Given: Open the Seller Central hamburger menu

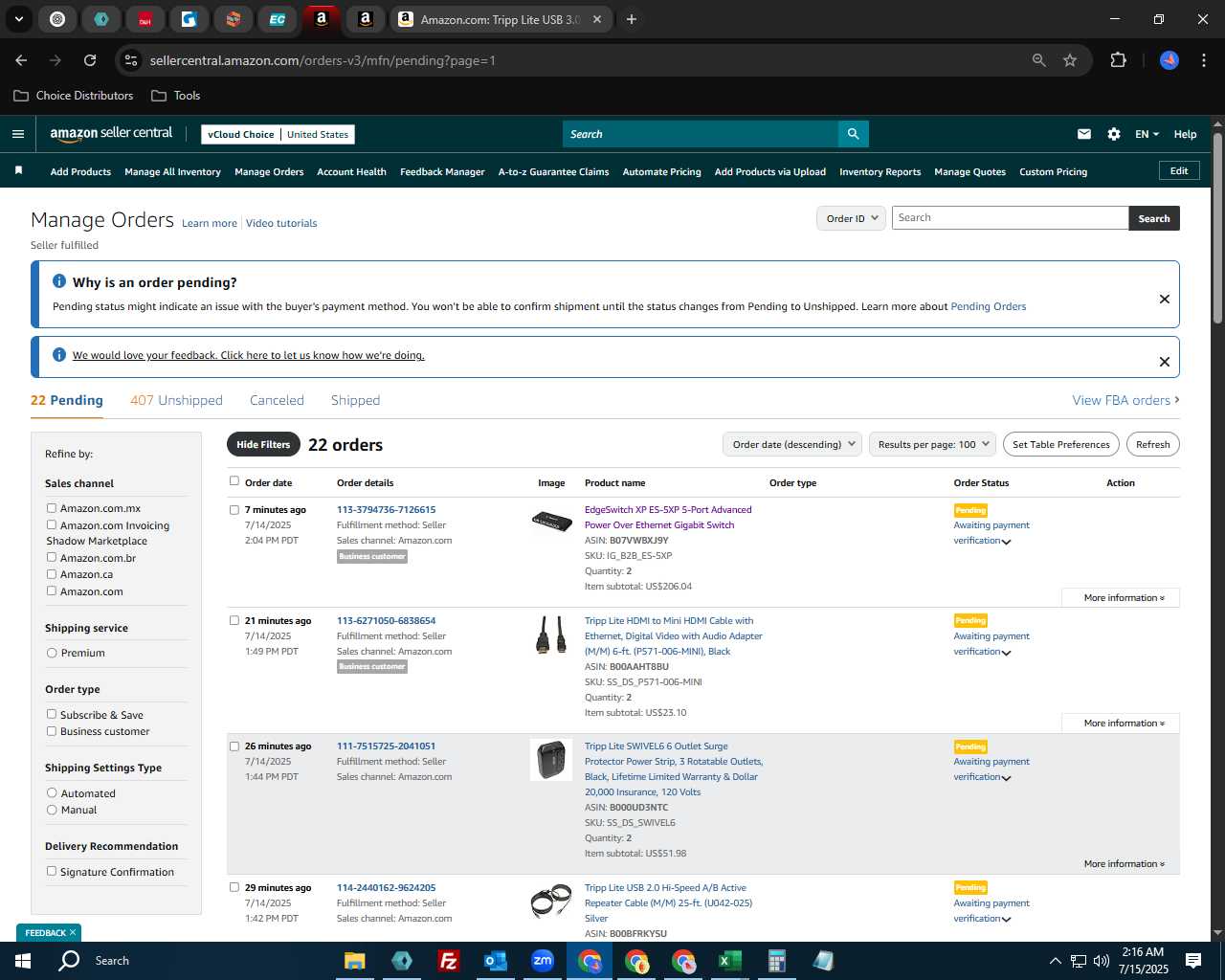Looking at the screenshot, I should (18, 134).
